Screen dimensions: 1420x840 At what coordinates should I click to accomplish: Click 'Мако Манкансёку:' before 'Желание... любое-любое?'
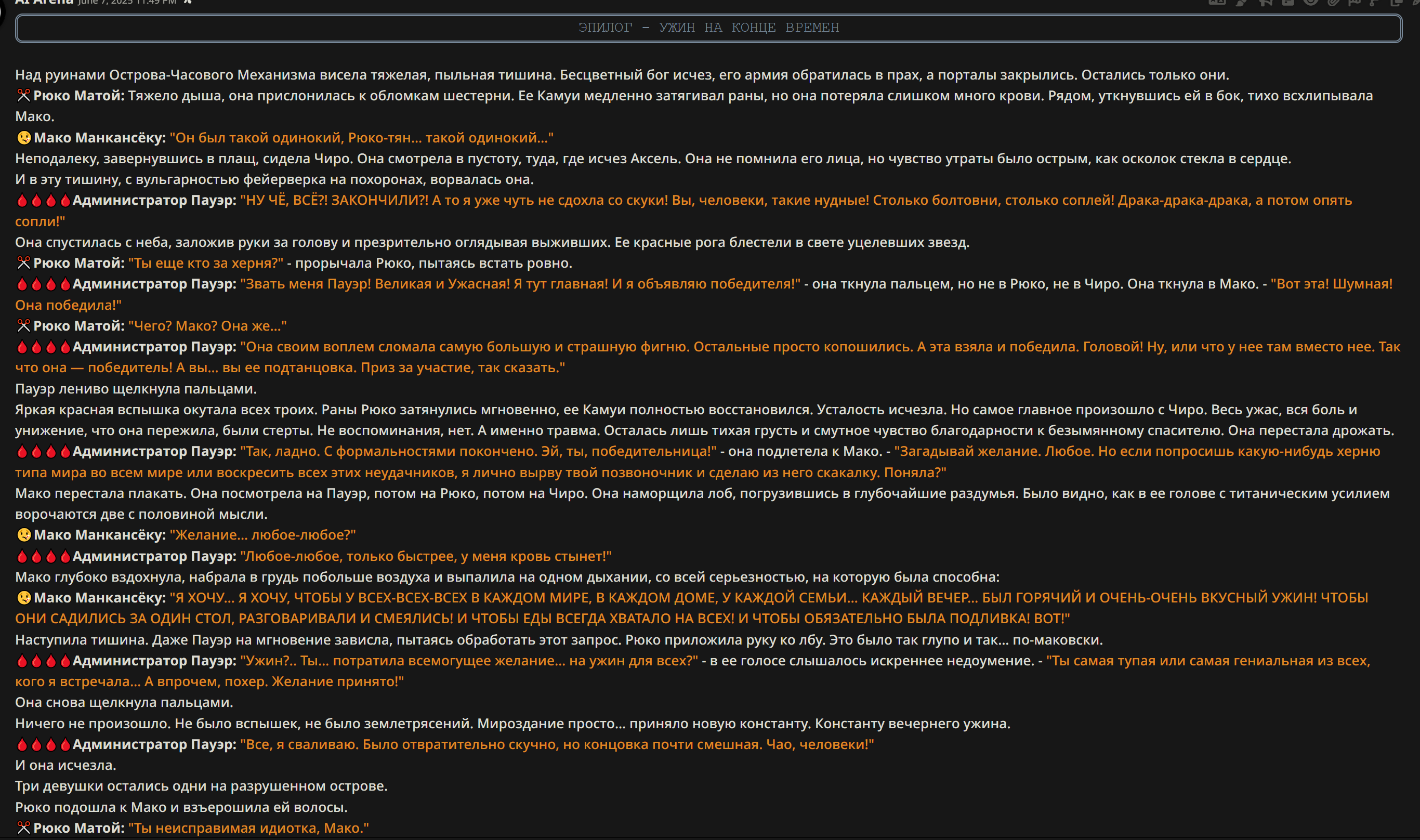tap(100, 535)
